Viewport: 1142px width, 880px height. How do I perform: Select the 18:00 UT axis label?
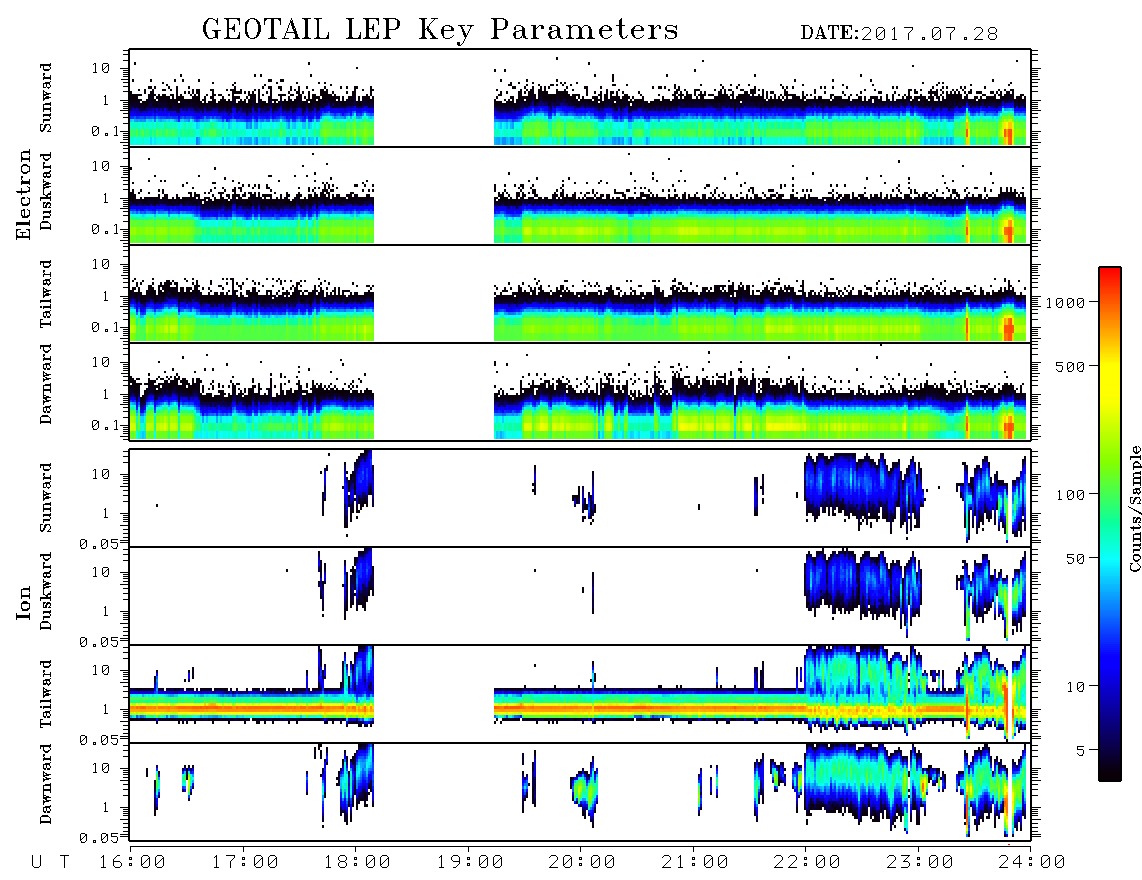tap(357, 863)
